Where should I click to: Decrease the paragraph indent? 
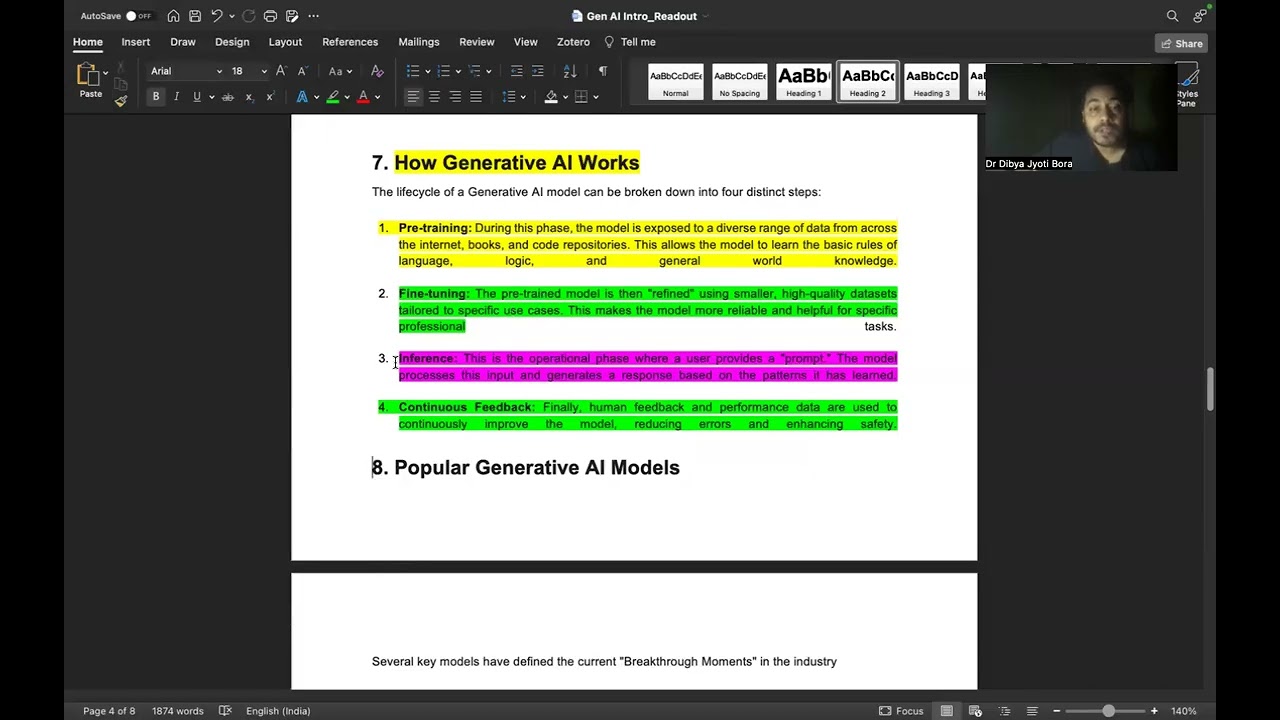pos(516,71)
